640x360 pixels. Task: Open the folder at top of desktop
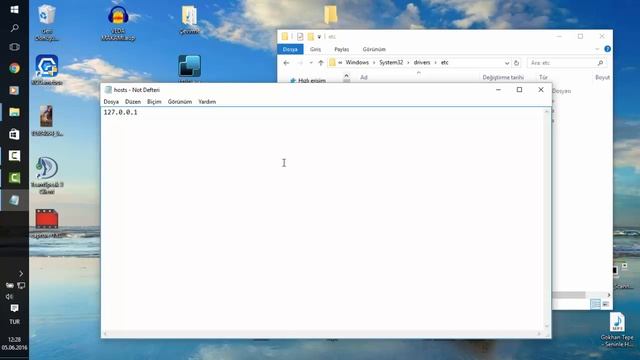coord(331,14)
